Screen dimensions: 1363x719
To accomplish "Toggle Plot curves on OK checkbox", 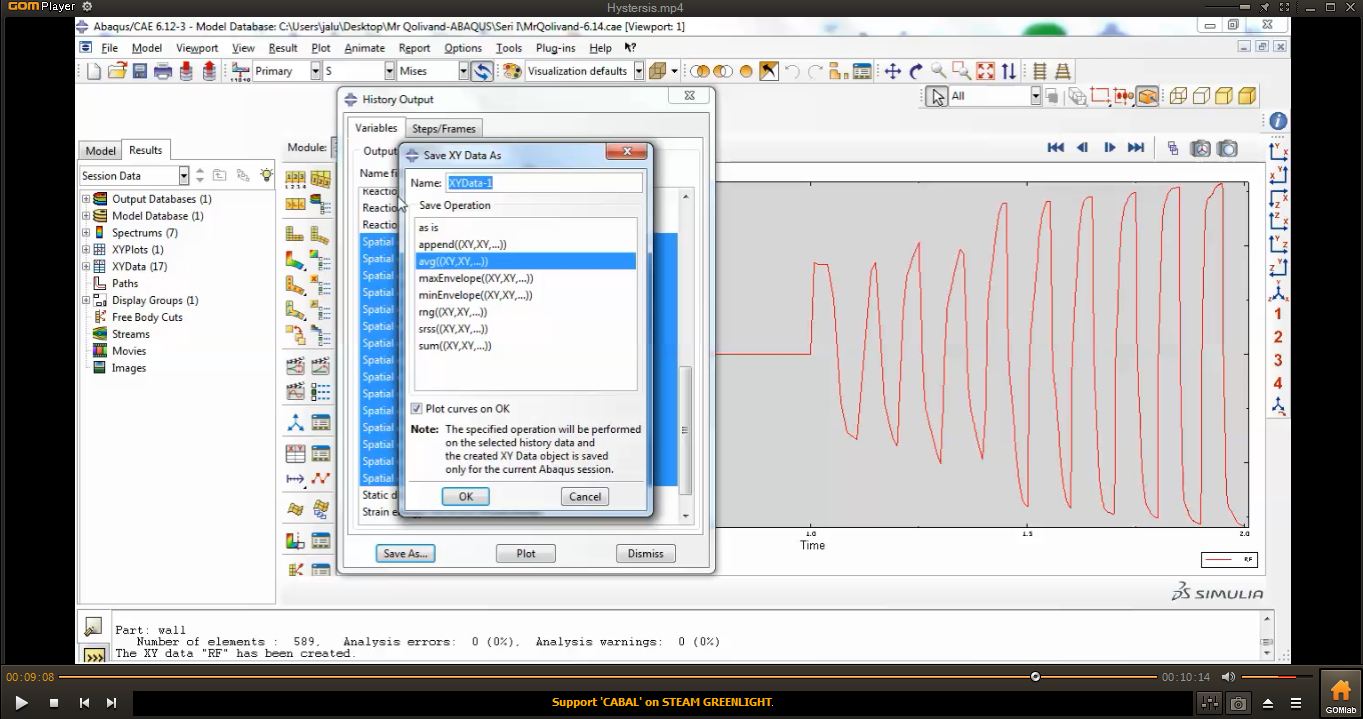I will [x=417, y=408].
